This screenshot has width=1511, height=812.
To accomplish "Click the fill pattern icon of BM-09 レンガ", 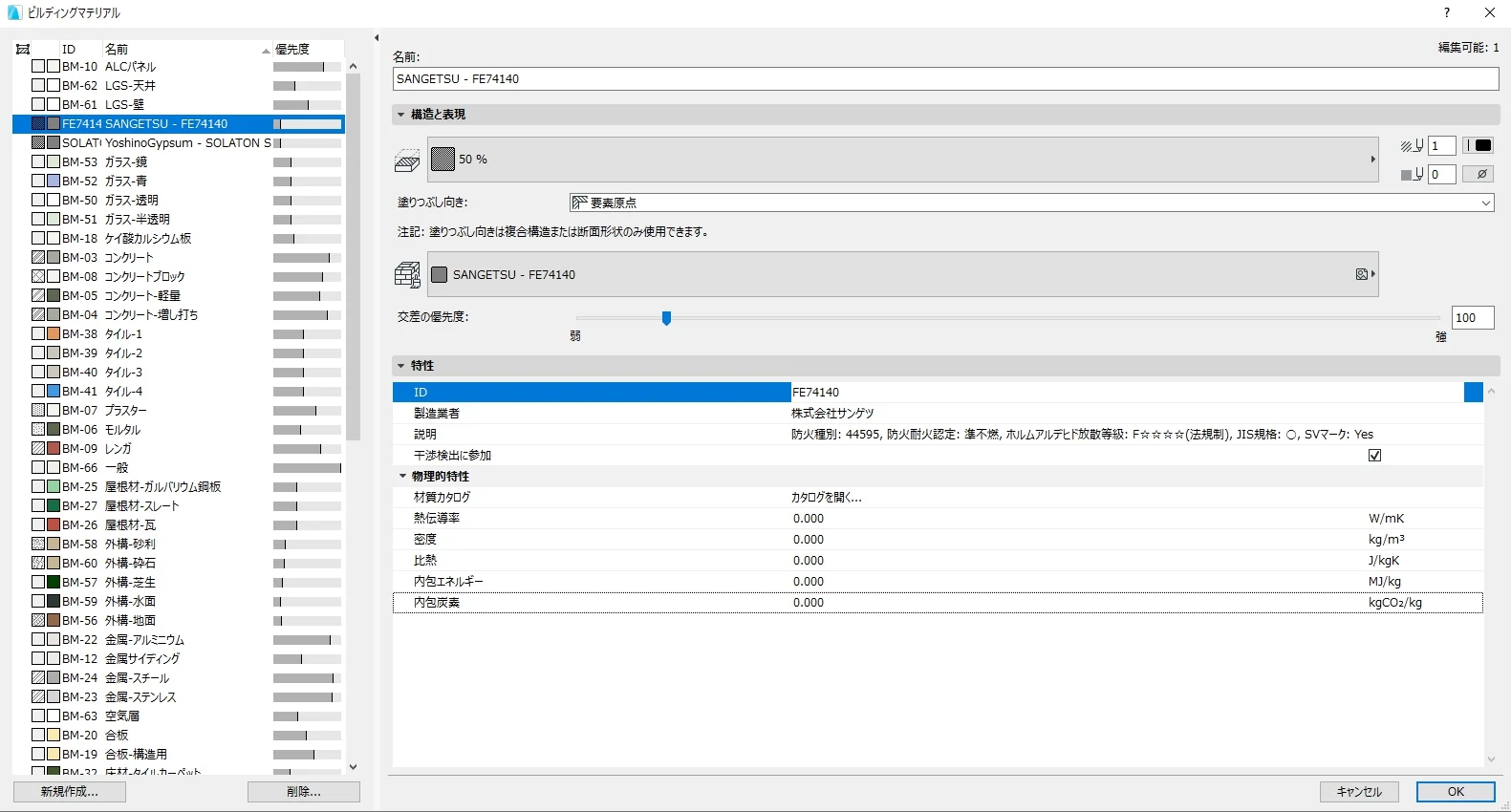I will pyautogui.click(x=38, y=448).
